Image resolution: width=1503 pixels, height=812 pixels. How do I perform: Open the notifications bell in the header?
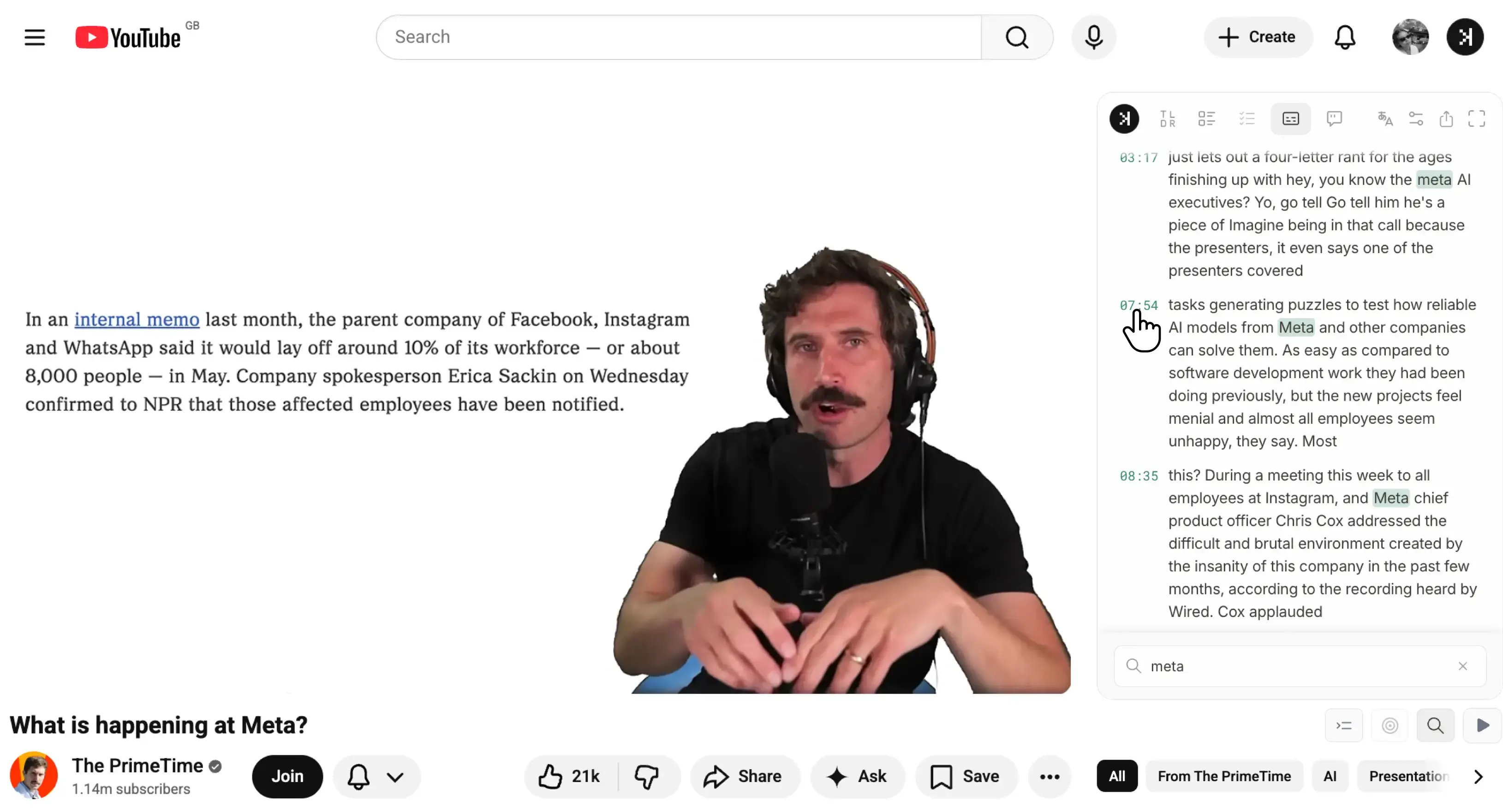pos(1345,37)
